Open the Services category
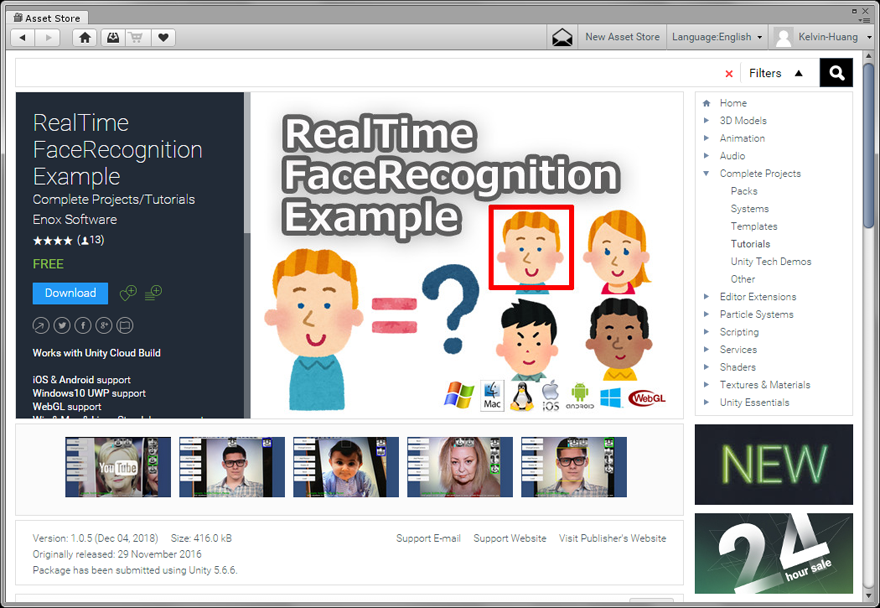Image resolution: width=880 pixels, height=608 pixels. point(738,349)
